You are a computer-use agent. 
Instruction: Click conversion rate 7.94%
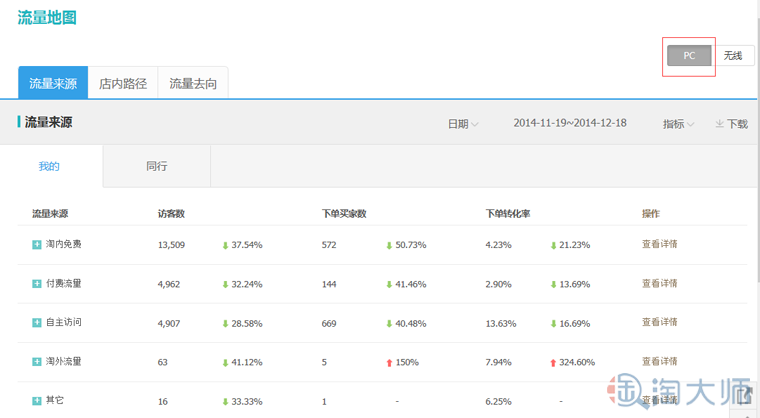[498, 362]
